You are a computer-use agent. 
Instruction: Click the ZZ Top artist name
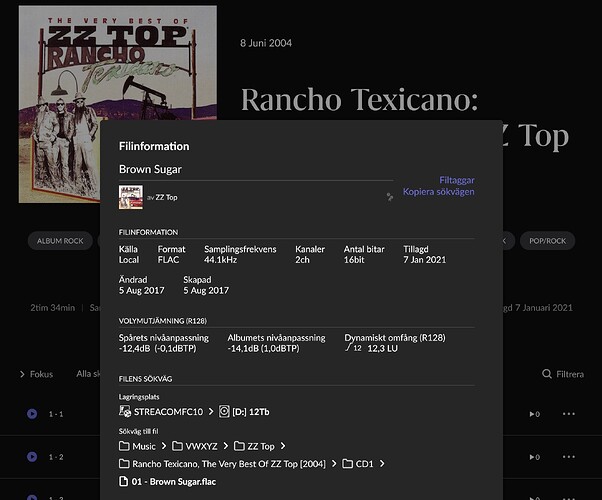166,197
